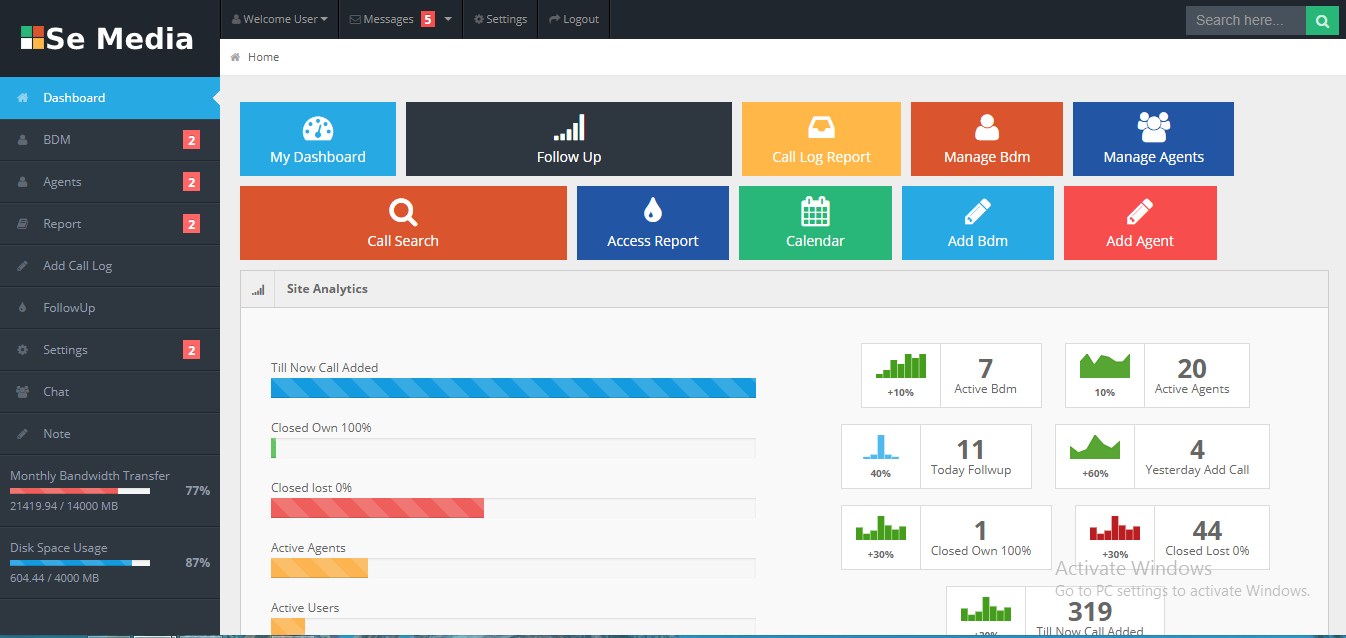1346x638 pixels.
Task: Click the Follow Up signal bars tile
Action: (x=569, y=139)
